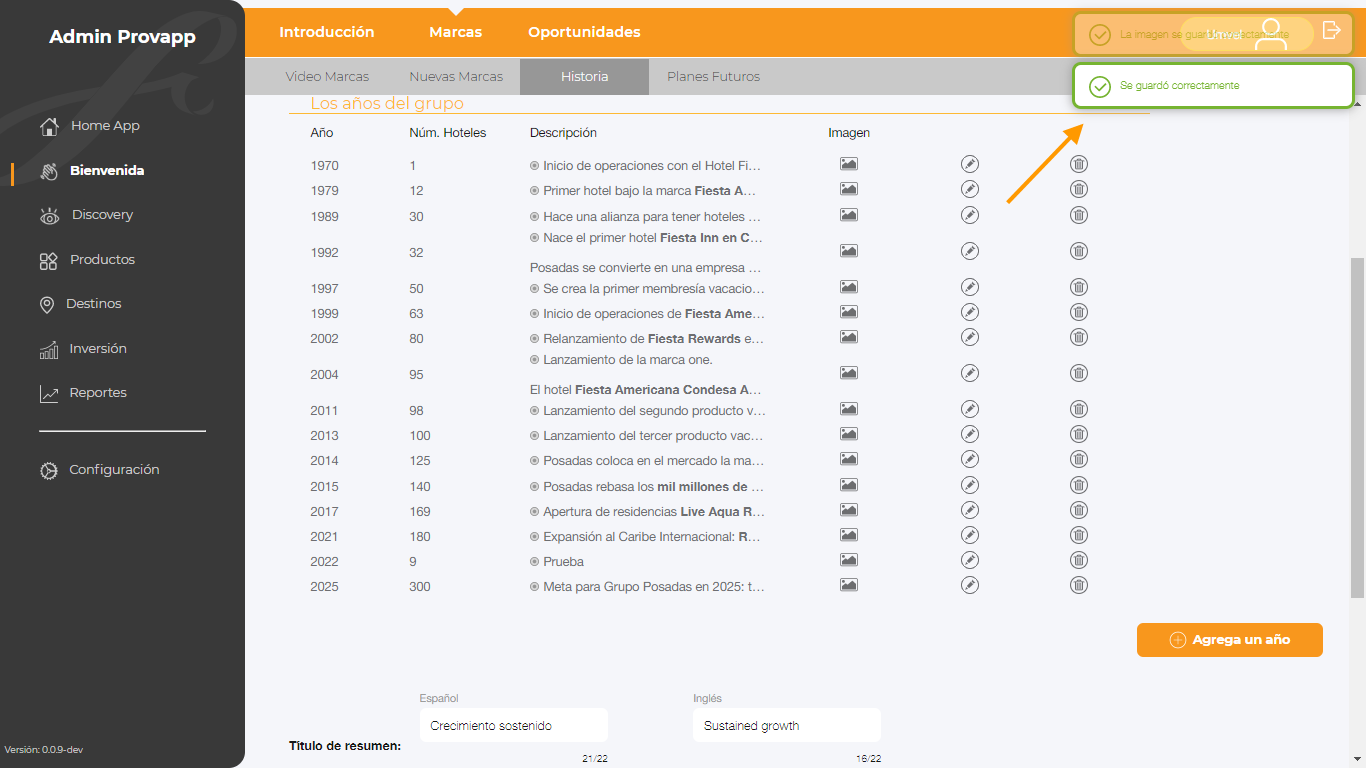Image resolution: width=1366 pixels, height=768 pixels.
Task: Open image for the 2015 row
Action: tap(849, 485)
